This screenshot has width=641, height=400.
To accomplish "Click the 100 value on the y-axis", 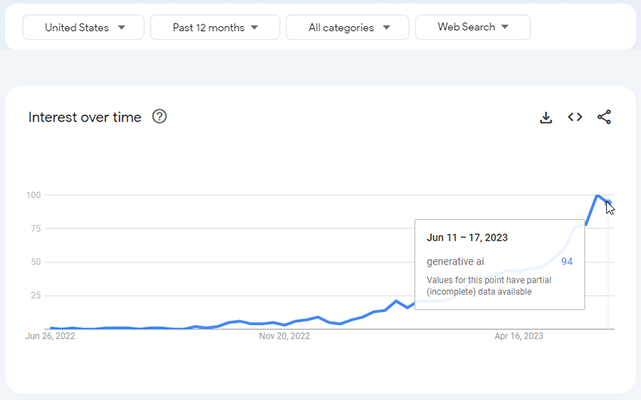I will [33, 195].
